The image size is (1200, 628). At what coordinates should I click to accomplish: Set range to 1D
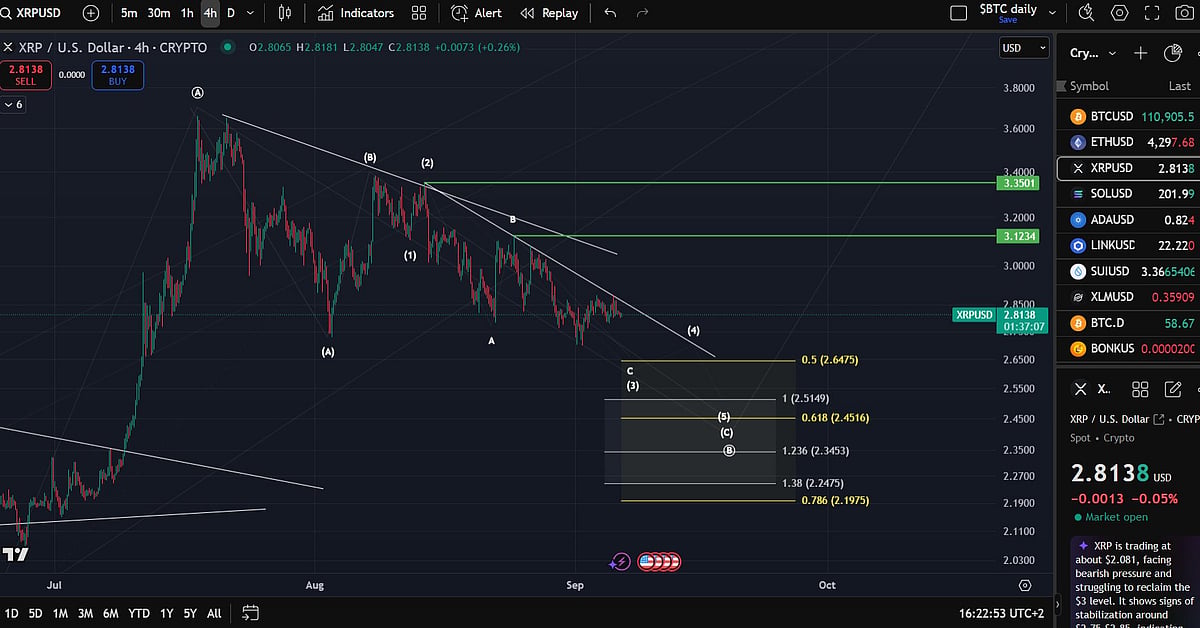point(11,613)
